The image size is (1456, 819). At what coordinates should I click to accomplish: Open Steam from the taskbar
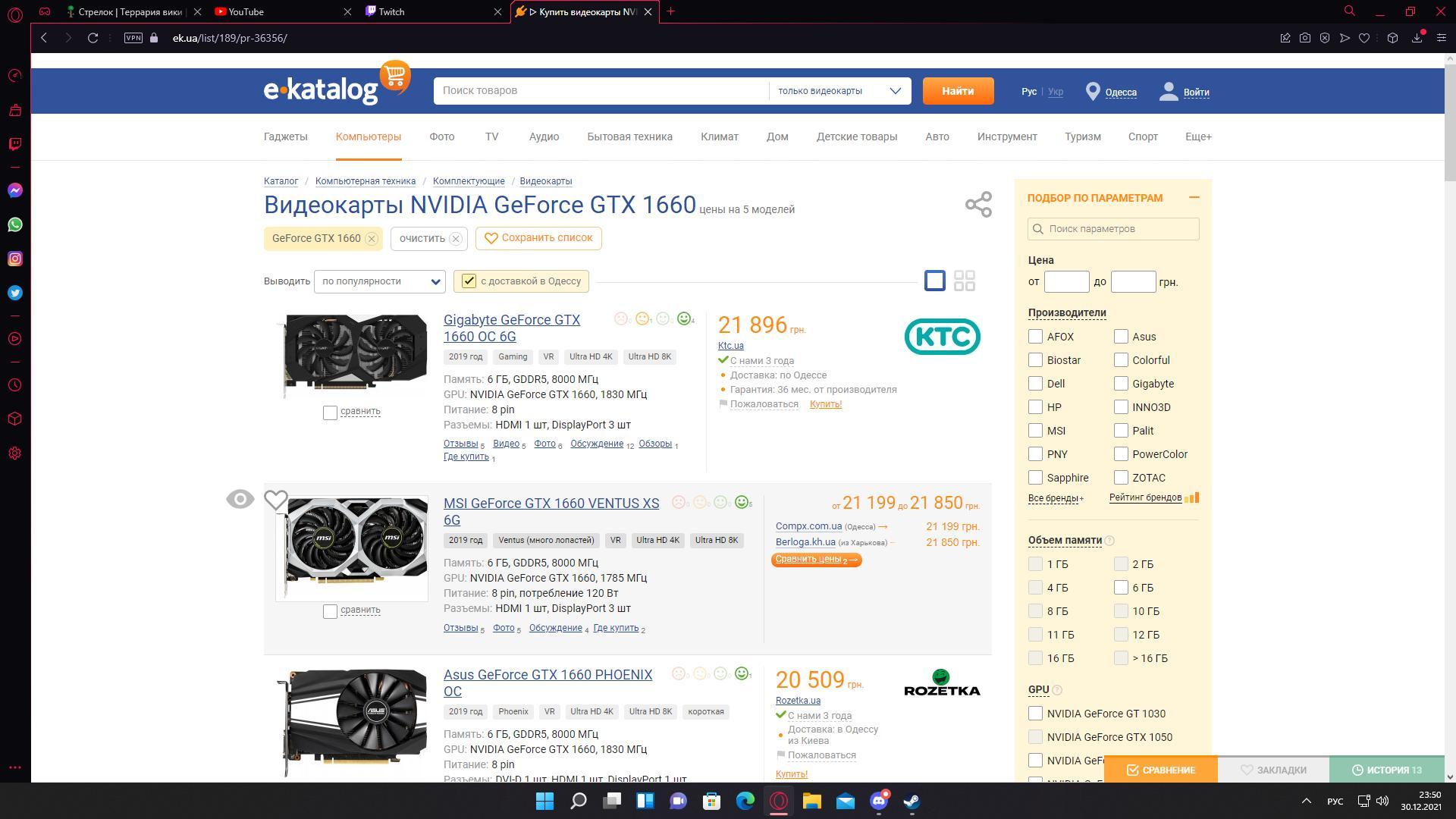click(x=912, y=801)
